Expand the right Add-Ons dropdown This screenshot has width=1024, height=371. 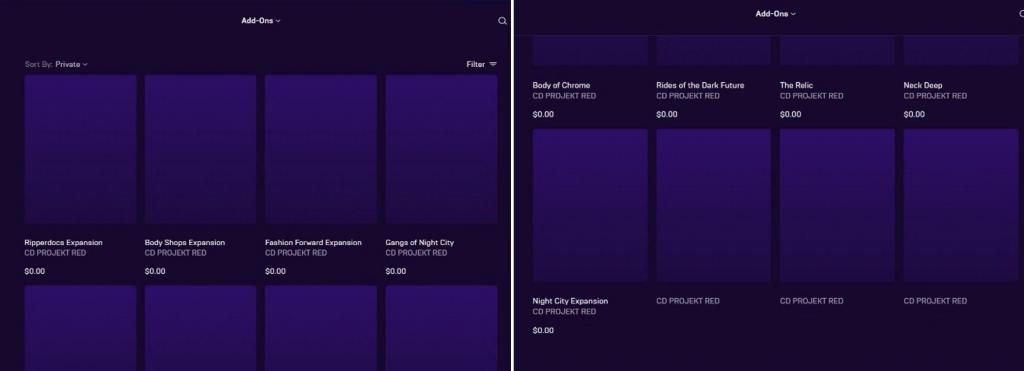point(775,14)
